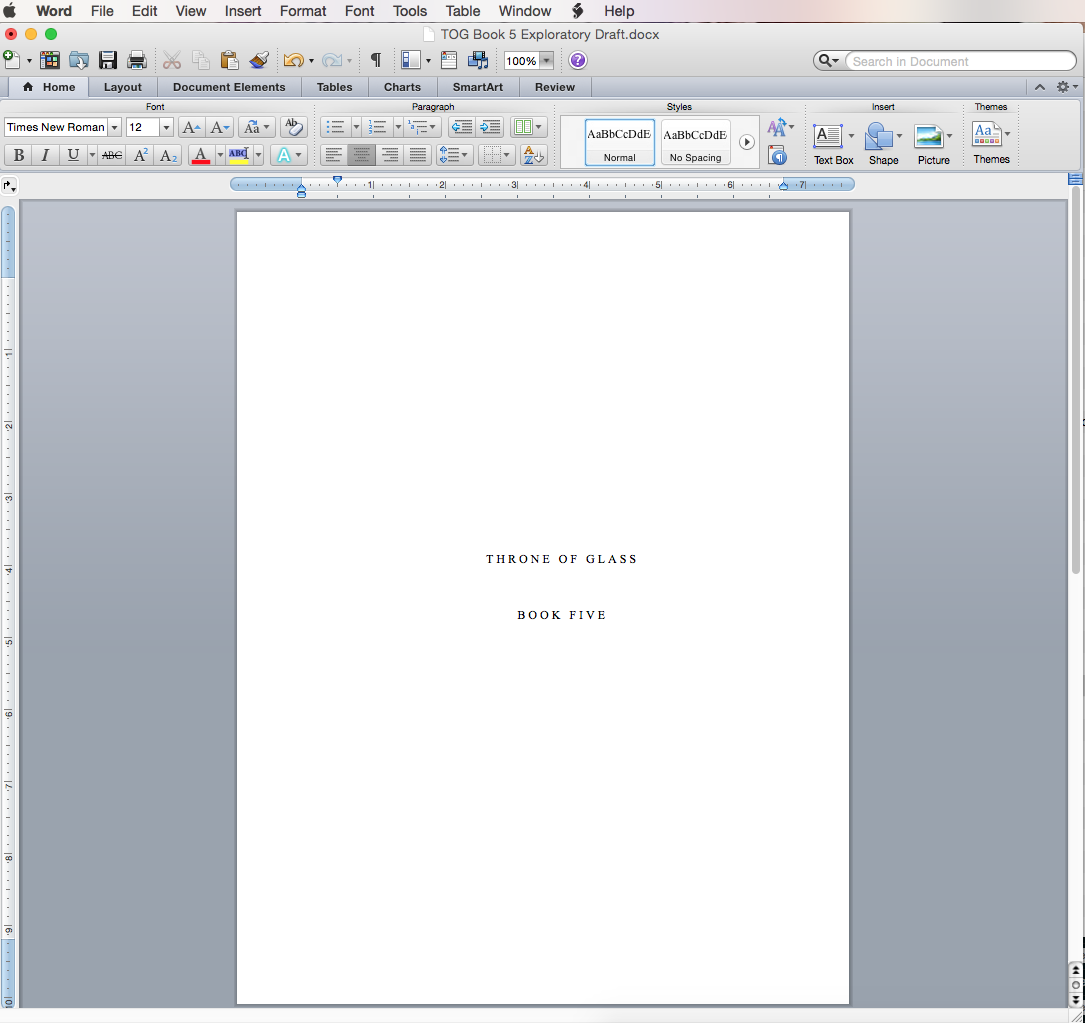Justify paragraph text
The height and width of the screenshot is (1023, 1085).
coord(417,155)
